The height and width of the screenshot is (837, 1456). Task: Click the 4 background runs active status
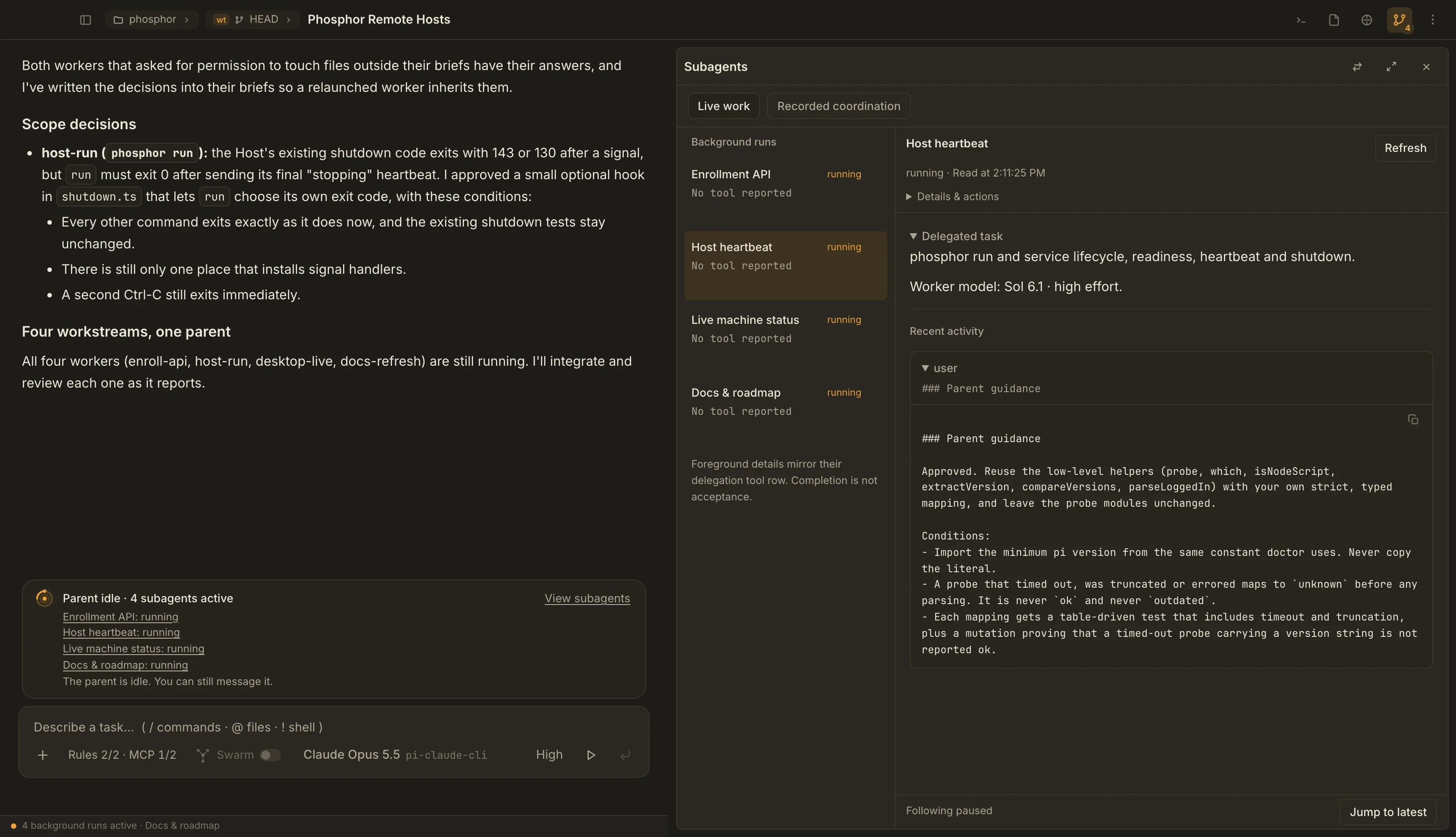pos(121,826)
